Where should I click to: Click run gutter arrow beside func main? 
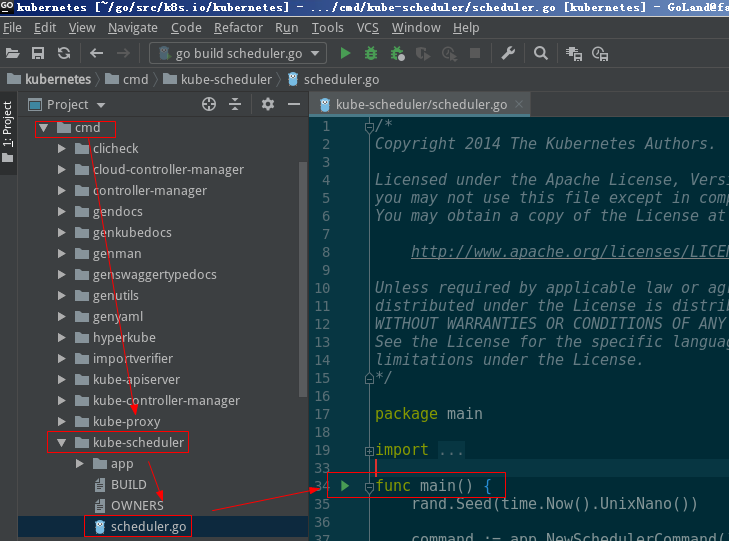[x=345, y=486]
